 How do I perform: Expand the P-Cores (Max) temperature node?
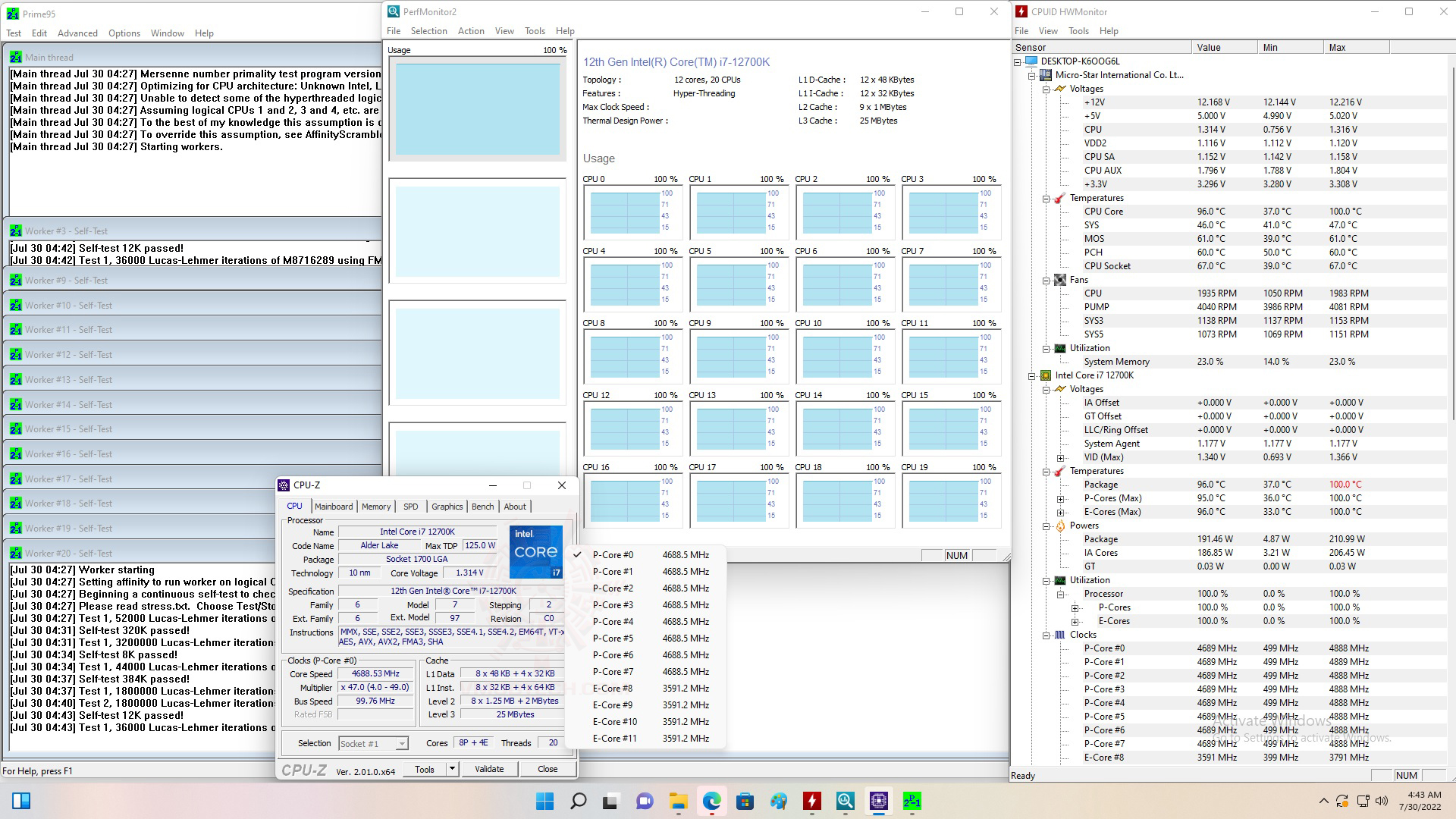1061,499
